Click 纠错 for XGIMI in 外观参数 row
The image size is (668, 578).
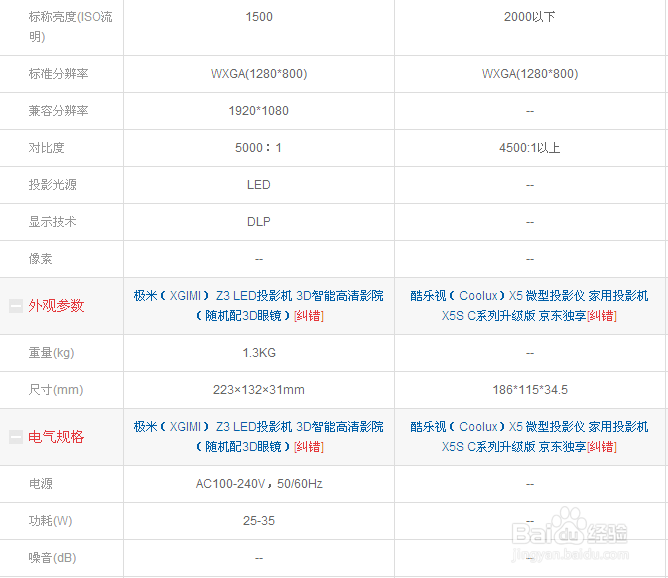[309, 316]
